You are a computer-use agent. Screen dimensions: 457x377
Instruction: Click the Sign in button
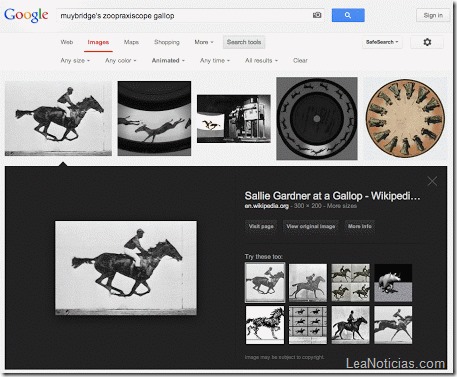pos(433,15)
